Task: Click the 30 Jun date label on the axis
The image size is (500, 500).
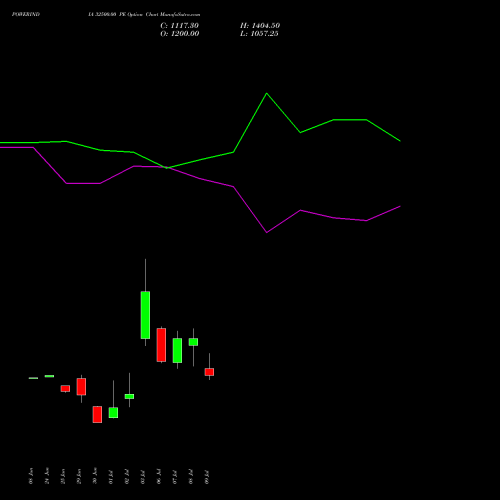Action: [95, 476]
